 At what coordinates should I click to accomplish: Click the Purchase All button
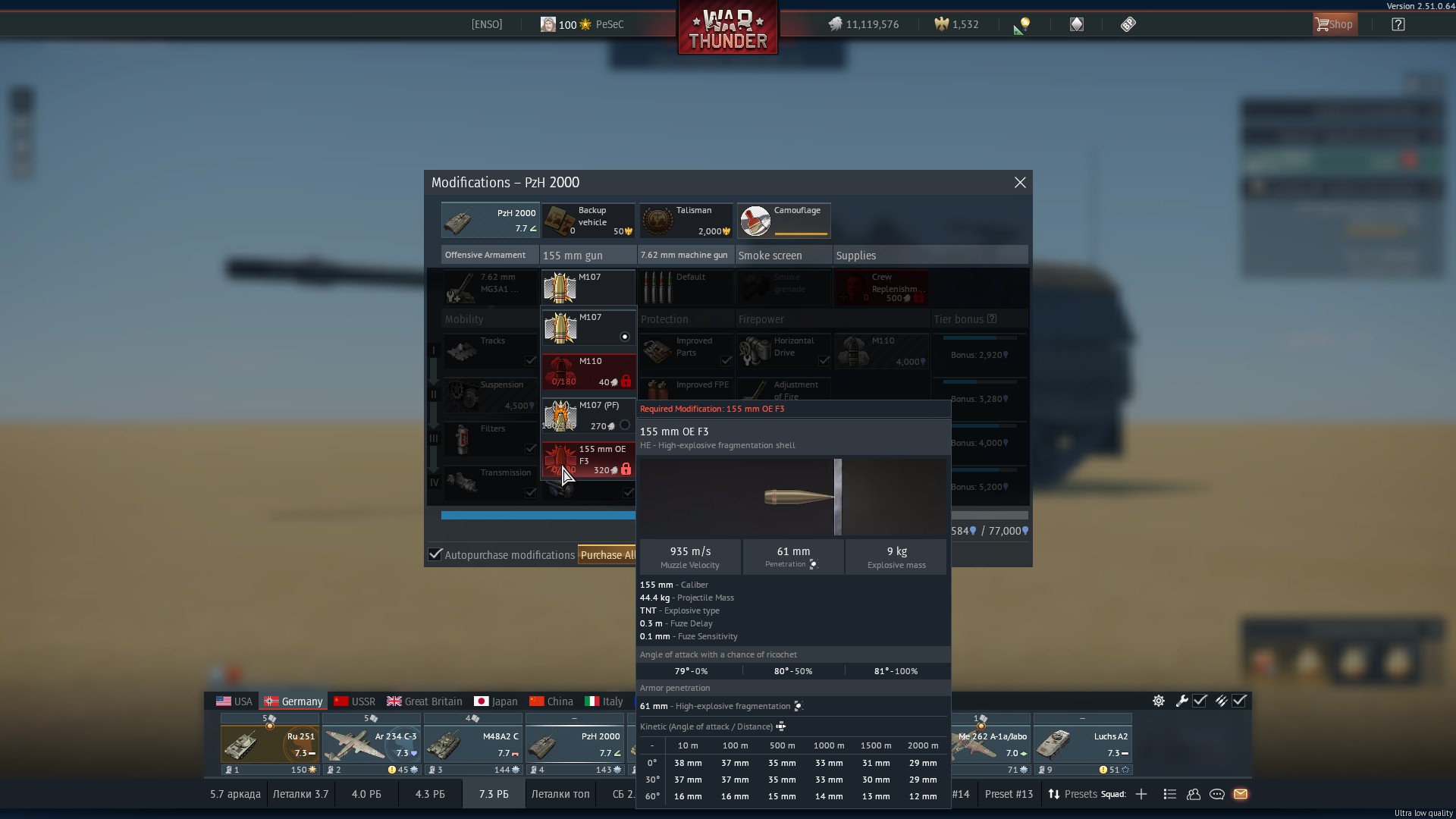click(607, 555)
